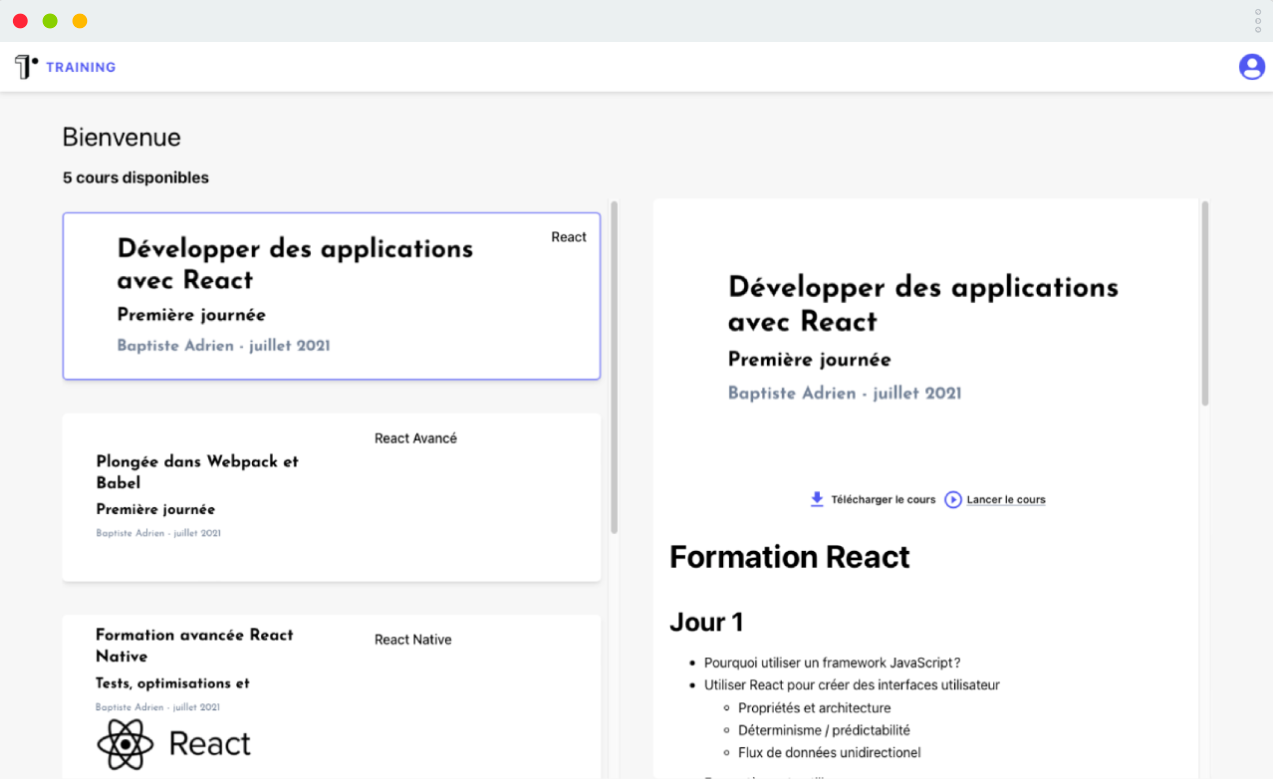This screenshot has height=779, width=1273.
Task: Launch the course via Lancer le cours
Action: 1007,499
